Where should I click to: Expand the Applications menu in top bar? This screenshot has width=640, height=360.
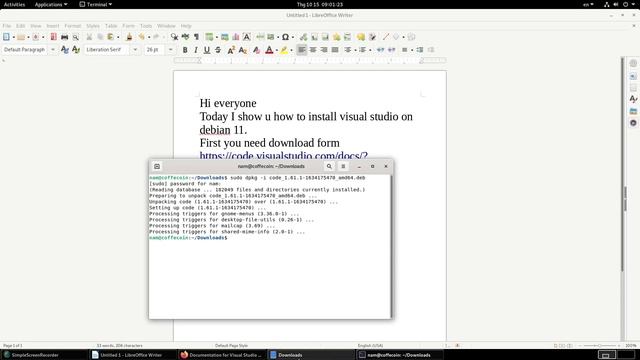tap(51, 4)
